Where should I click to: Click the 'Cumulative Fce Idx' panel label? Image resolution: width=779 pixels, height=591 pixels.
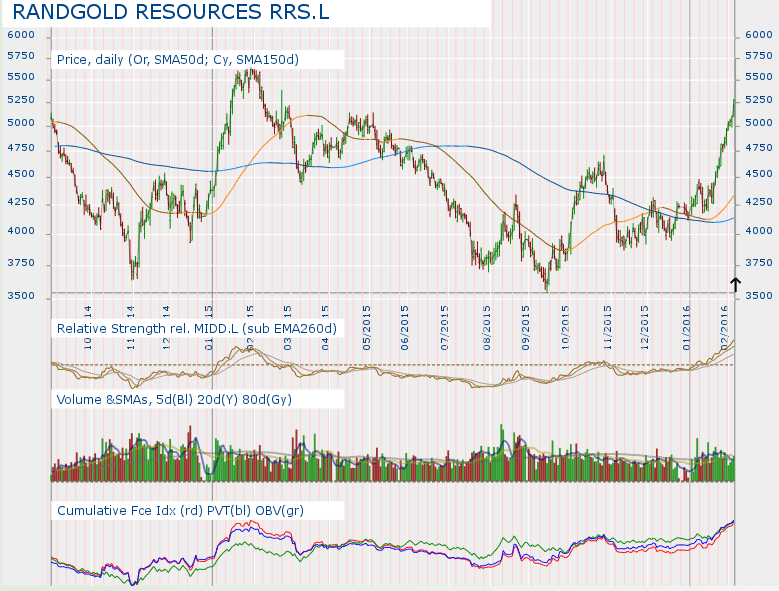[x=180, y=510]
